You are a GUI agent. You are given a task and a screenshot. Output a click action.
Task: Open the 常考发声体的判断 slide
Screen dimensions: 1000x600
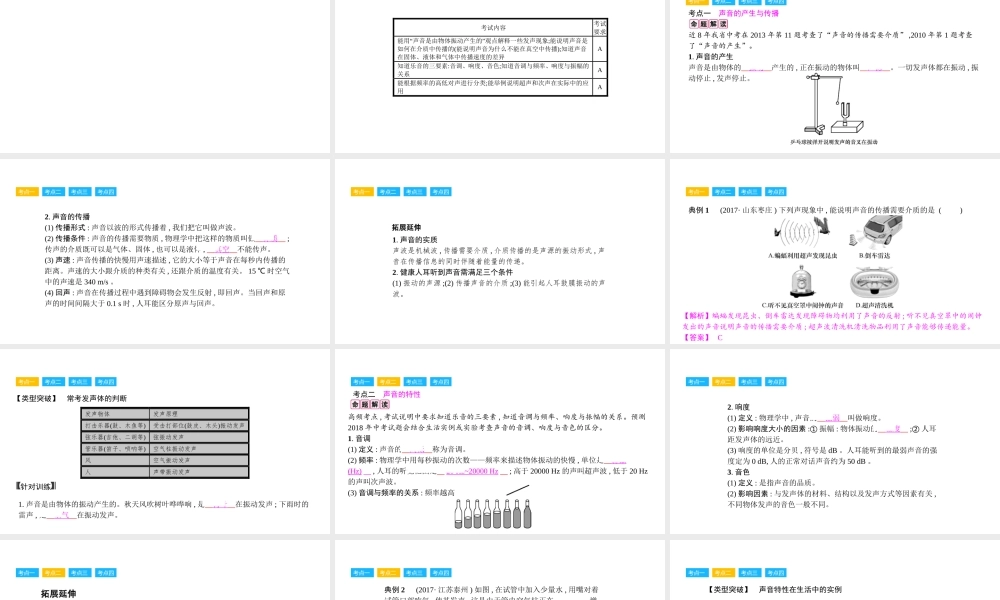[165, 441]
